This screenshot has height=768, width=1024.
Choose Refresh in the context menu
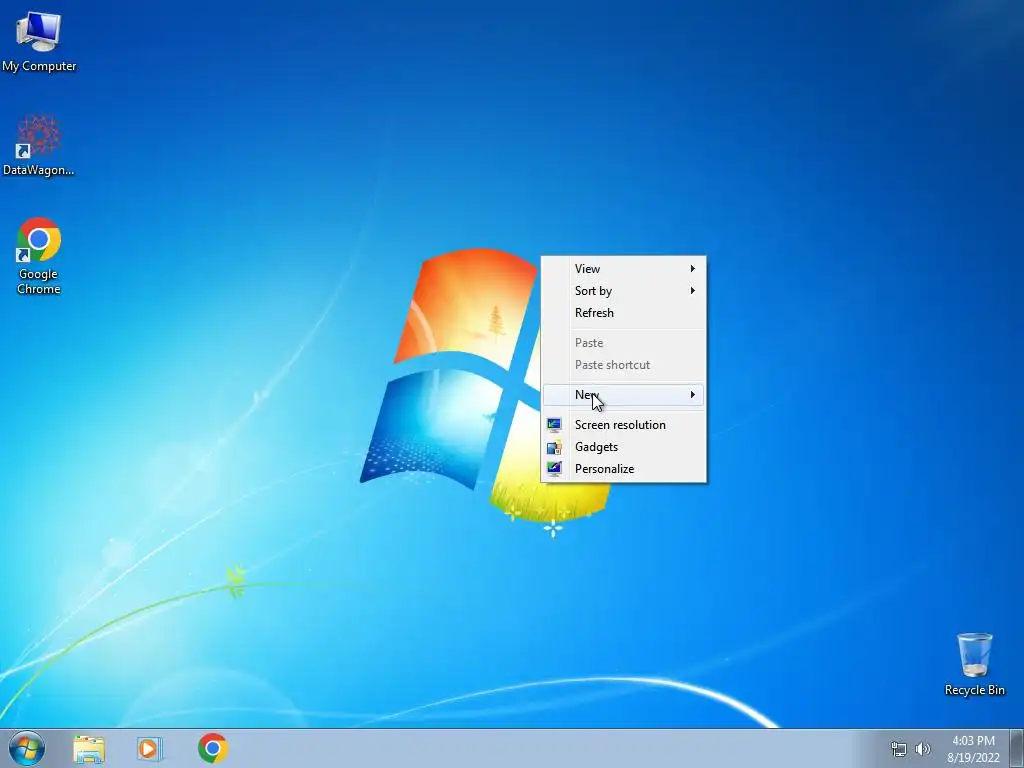tap(624, 313)
